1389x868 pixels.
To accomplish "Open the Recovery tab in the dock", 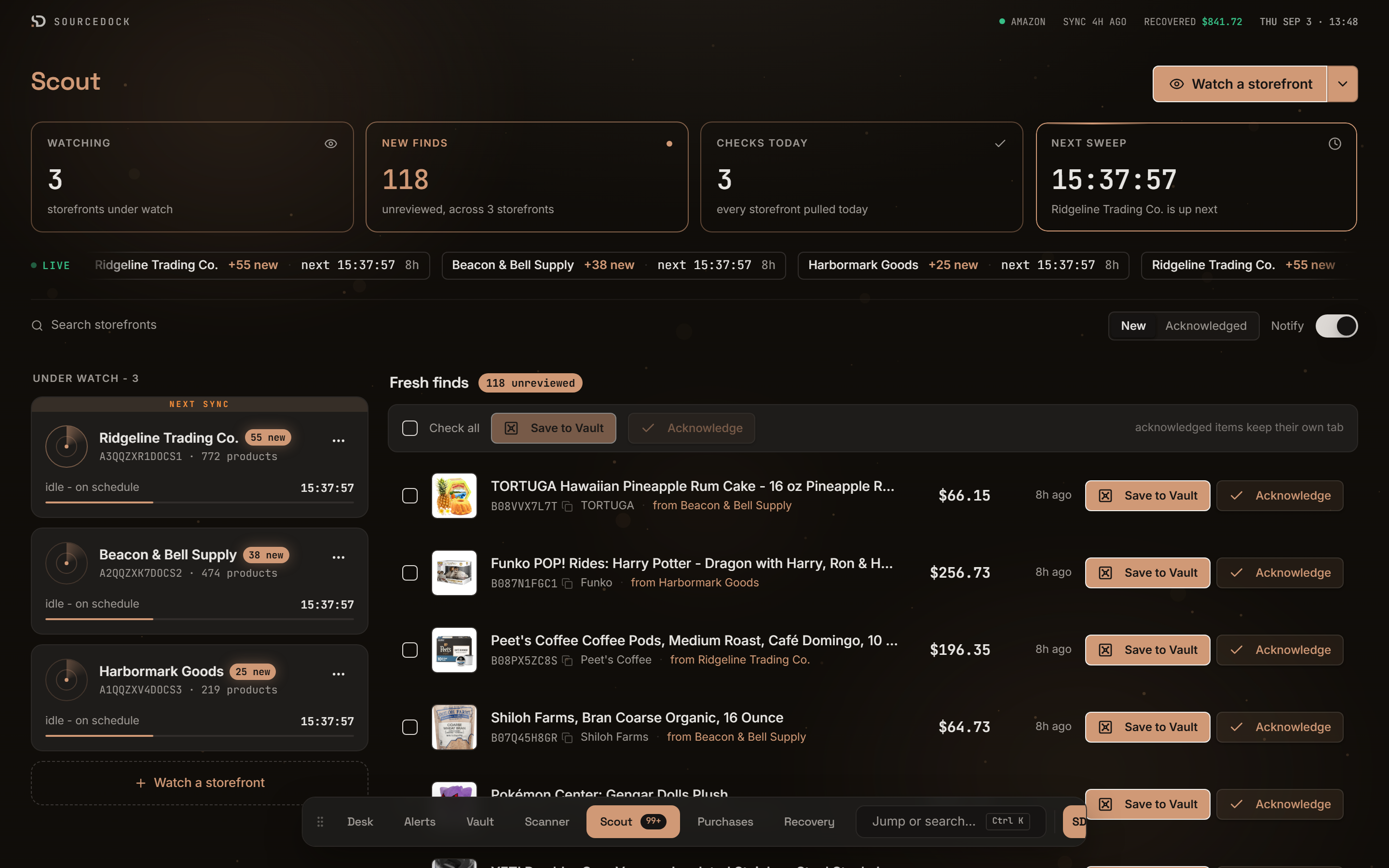I will point(809,822).
